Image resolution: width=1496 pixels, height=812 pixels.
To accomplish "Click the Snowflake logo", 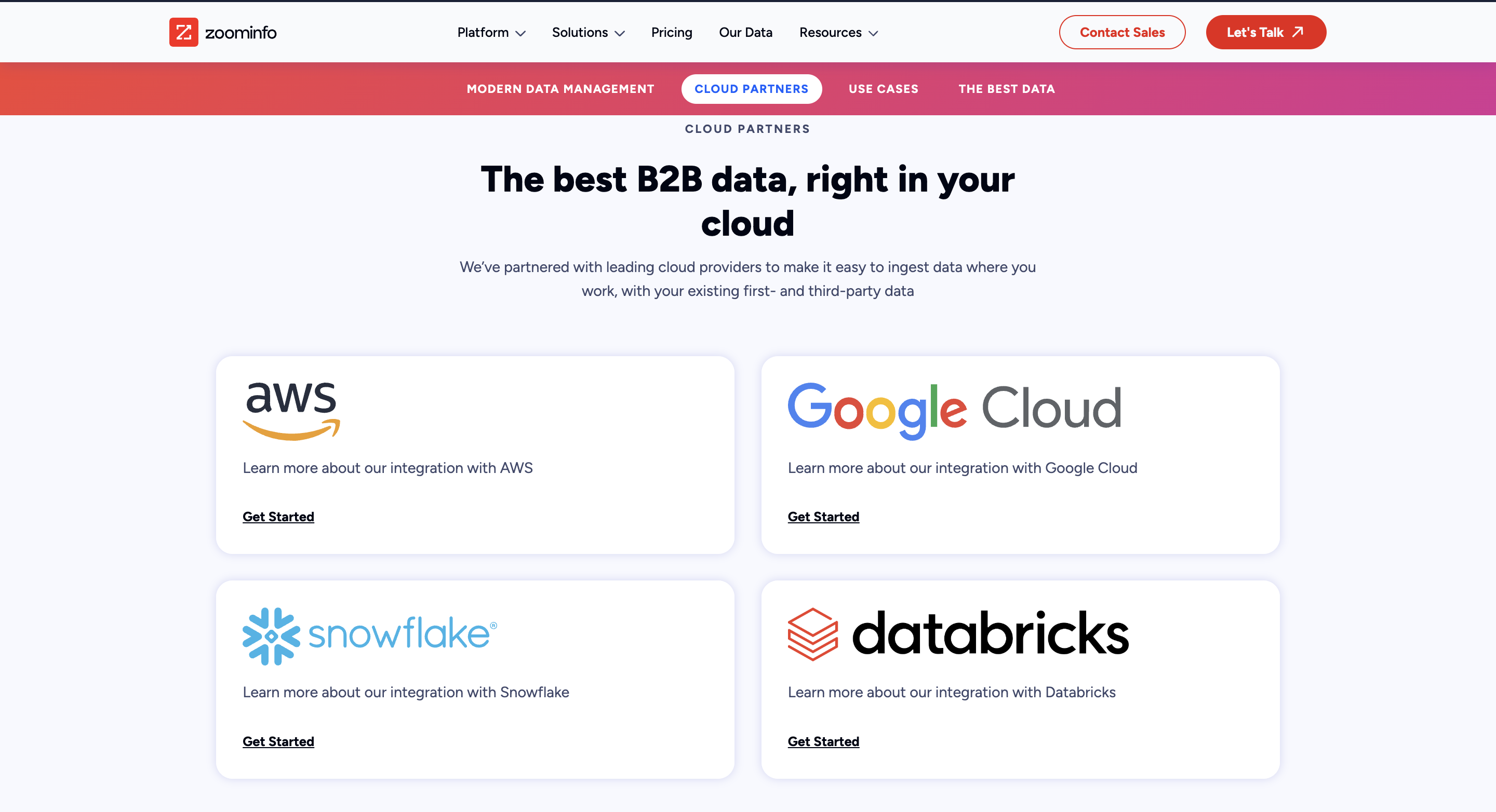I will (369, 635).
